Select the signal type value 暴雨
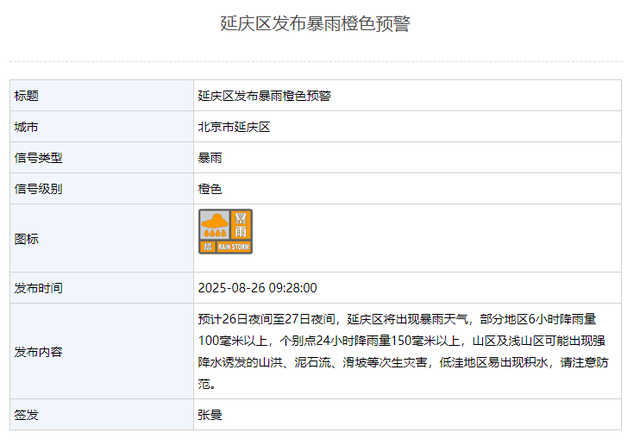 tap(210, 158)
